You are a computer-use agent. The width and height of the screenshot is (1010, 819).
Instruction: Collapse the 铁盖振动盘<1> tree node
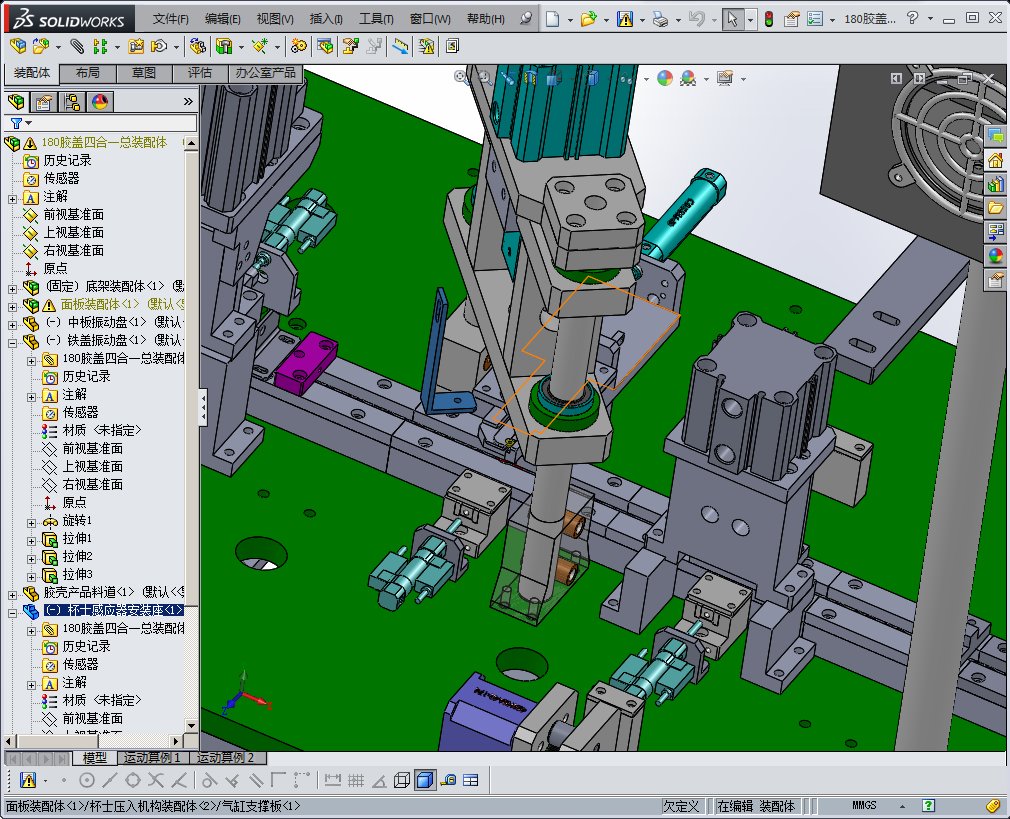[13, 341]
